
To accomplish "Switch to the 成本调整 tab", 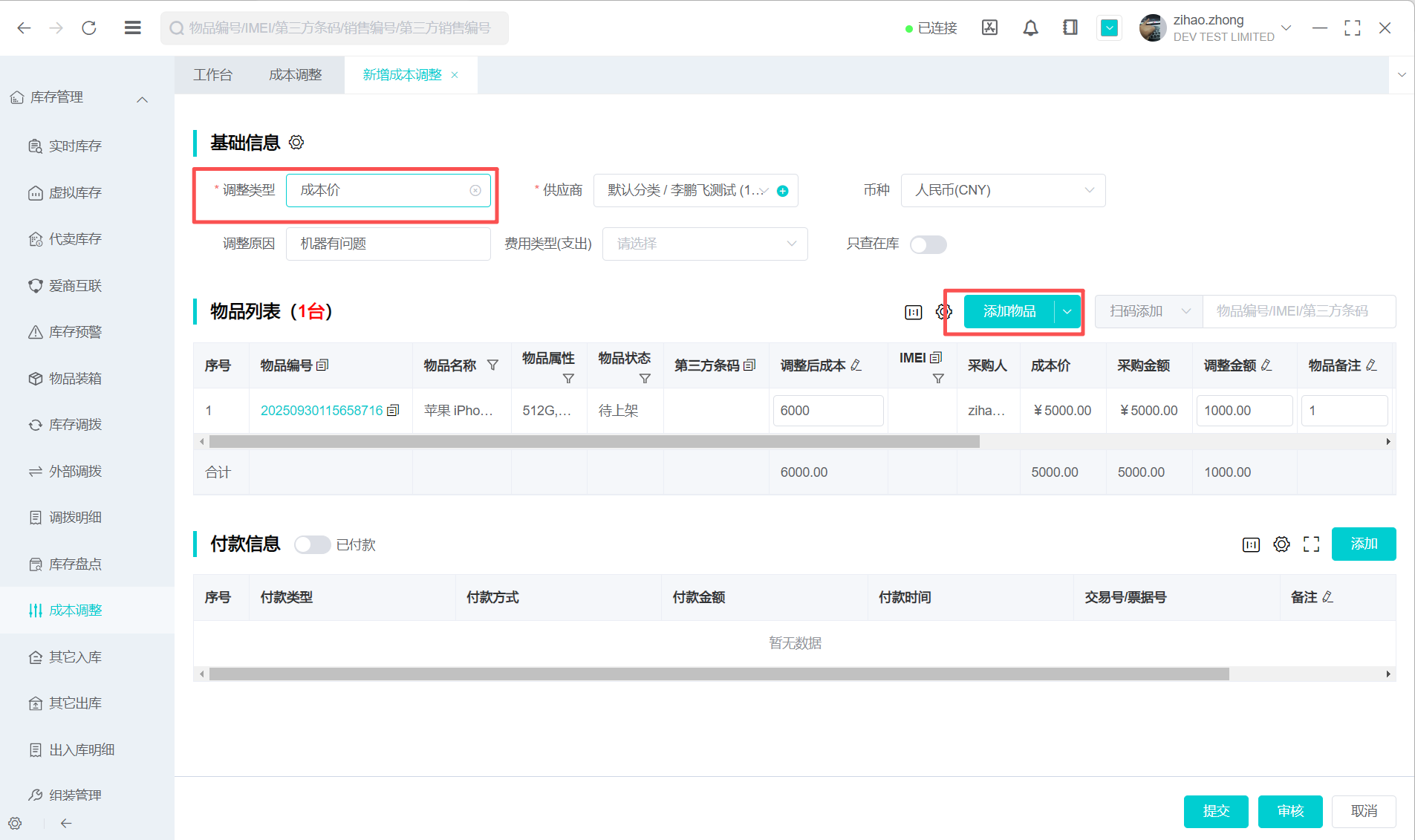I will (x=295, y=75).
